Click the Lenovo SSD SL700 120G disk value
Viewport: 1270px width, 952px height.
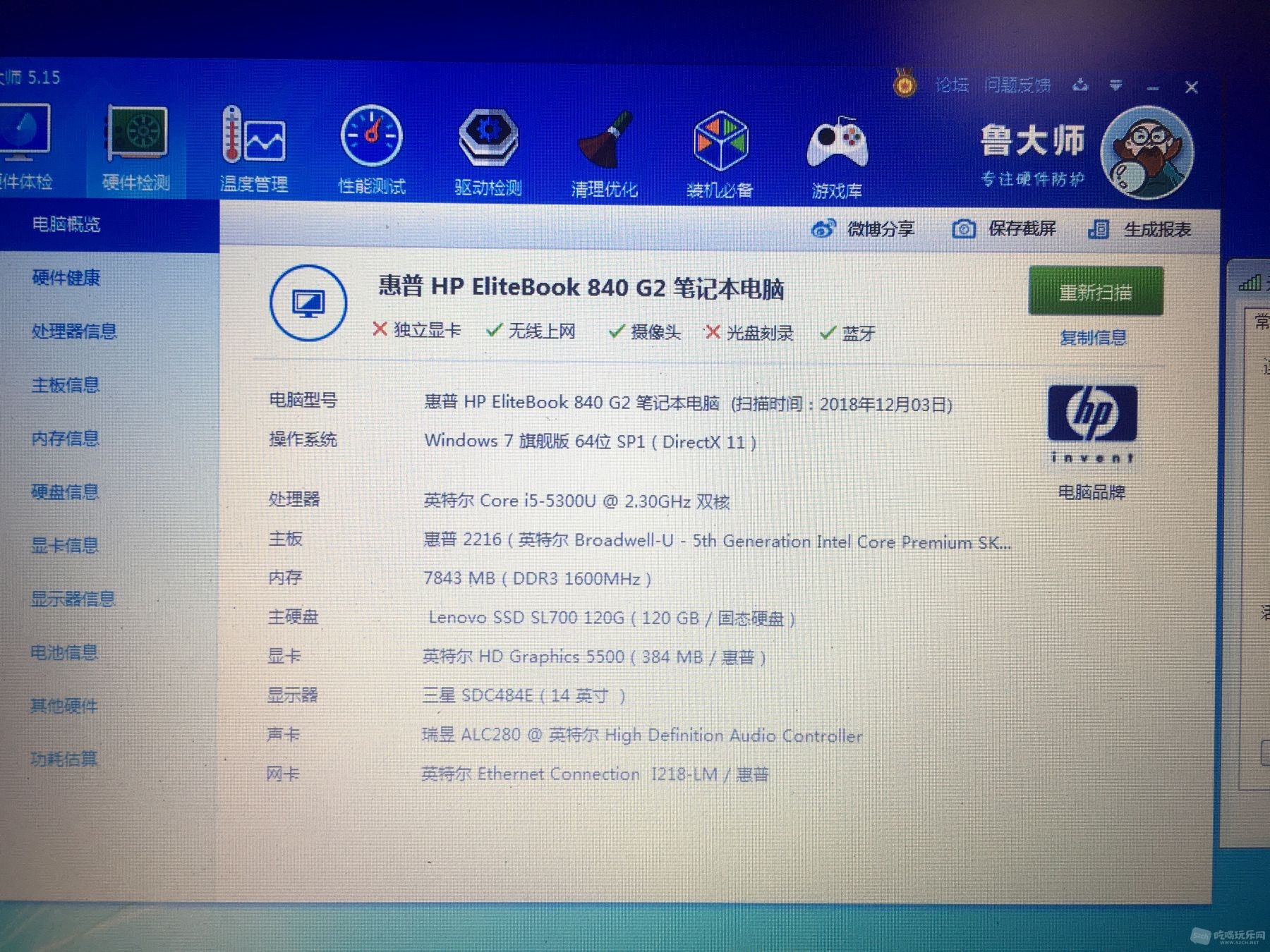coord(612,618)
